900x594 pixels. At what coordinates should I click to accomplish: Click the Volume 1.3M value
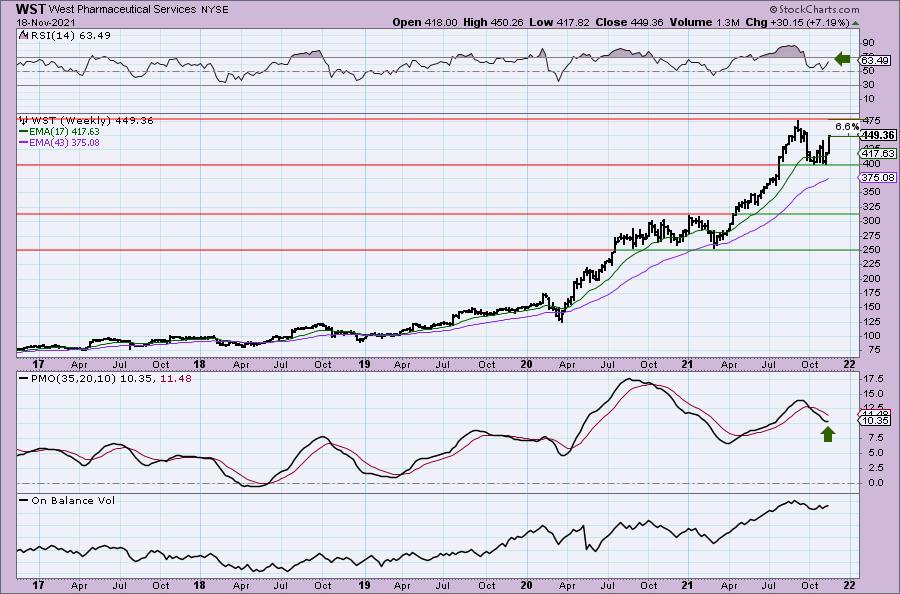tap(704, 22)
